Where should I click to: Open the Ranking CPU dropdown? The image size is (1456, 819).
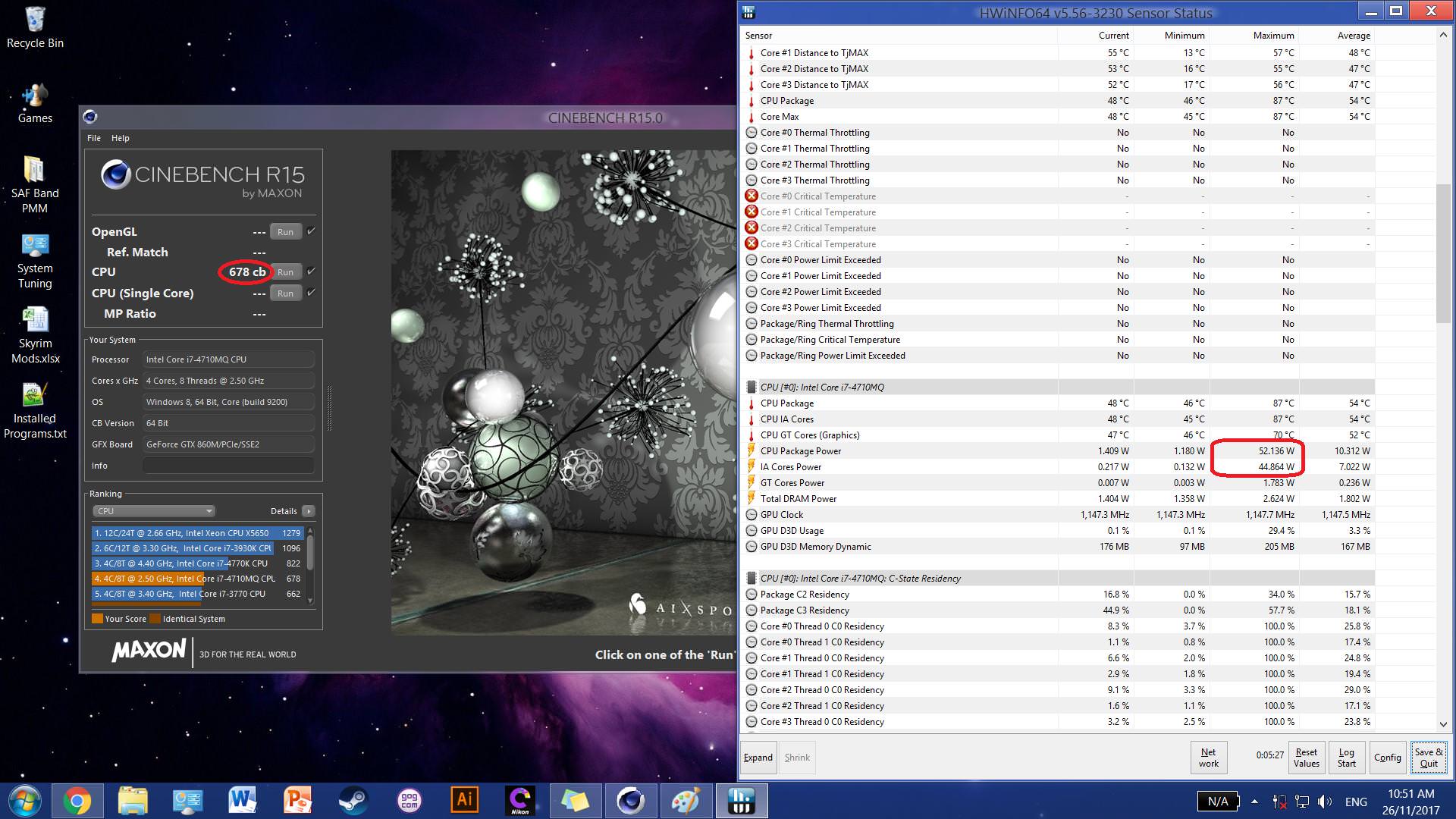[x=154, y=511]
